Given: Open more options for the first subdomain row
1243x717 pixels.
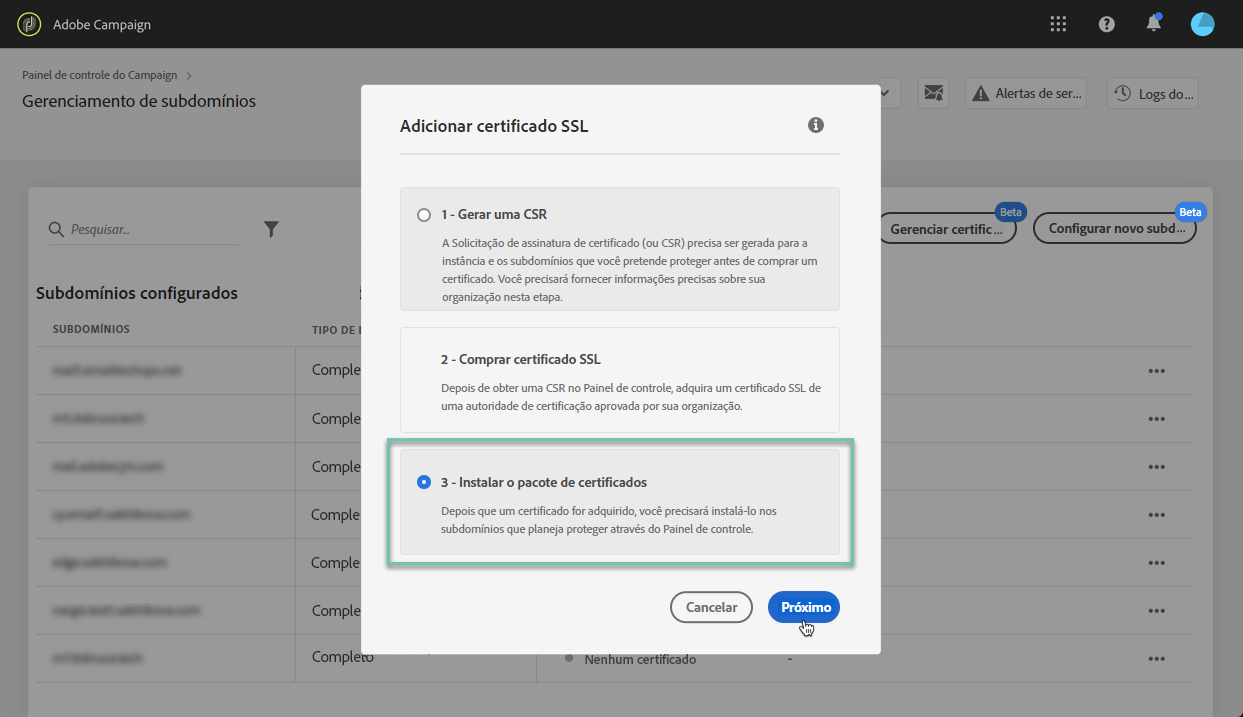Looking at the screenshot, I should tap(1157, 371).
